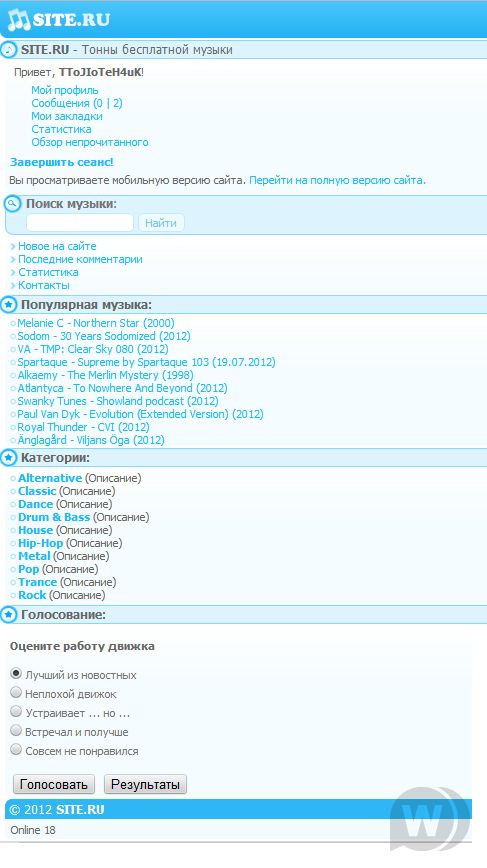Open the Мой профиль link
The height and width of the screenshot is (868, 487).
pos(65,90)
